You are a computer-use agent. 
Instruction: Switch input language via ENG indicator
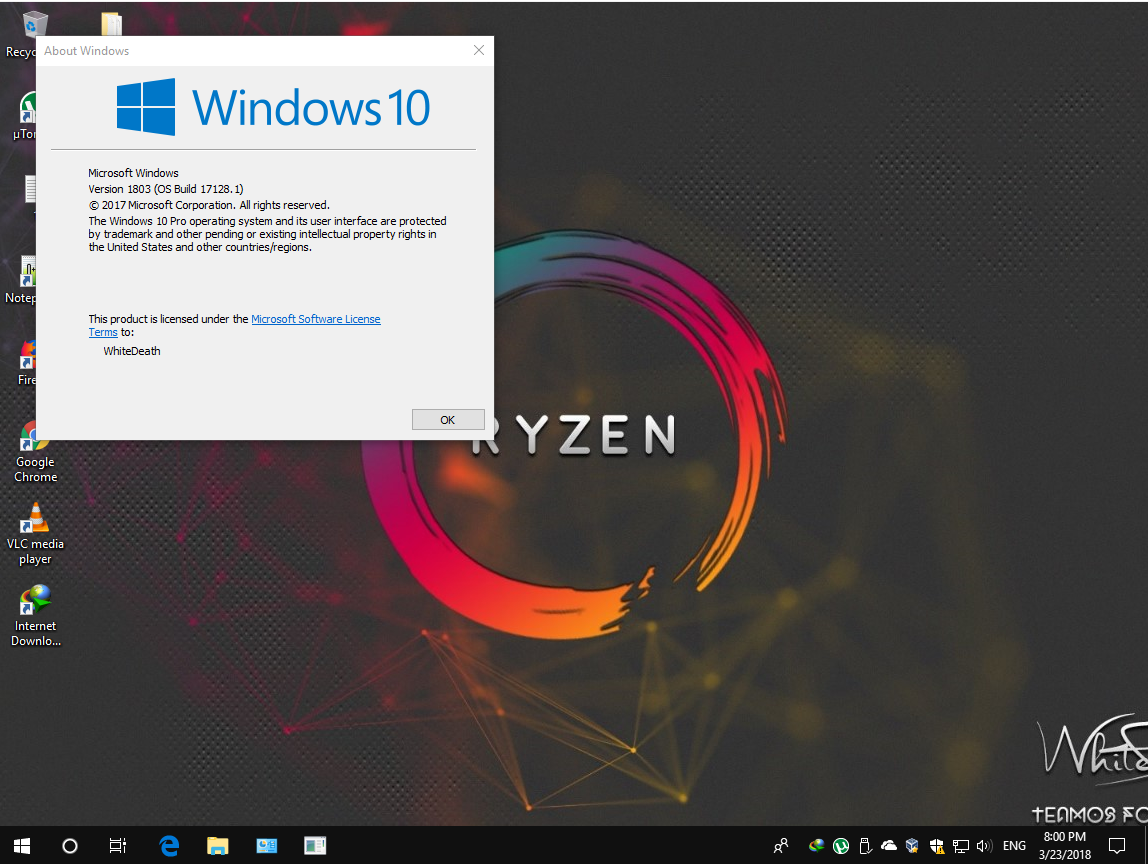[1014, 846]
